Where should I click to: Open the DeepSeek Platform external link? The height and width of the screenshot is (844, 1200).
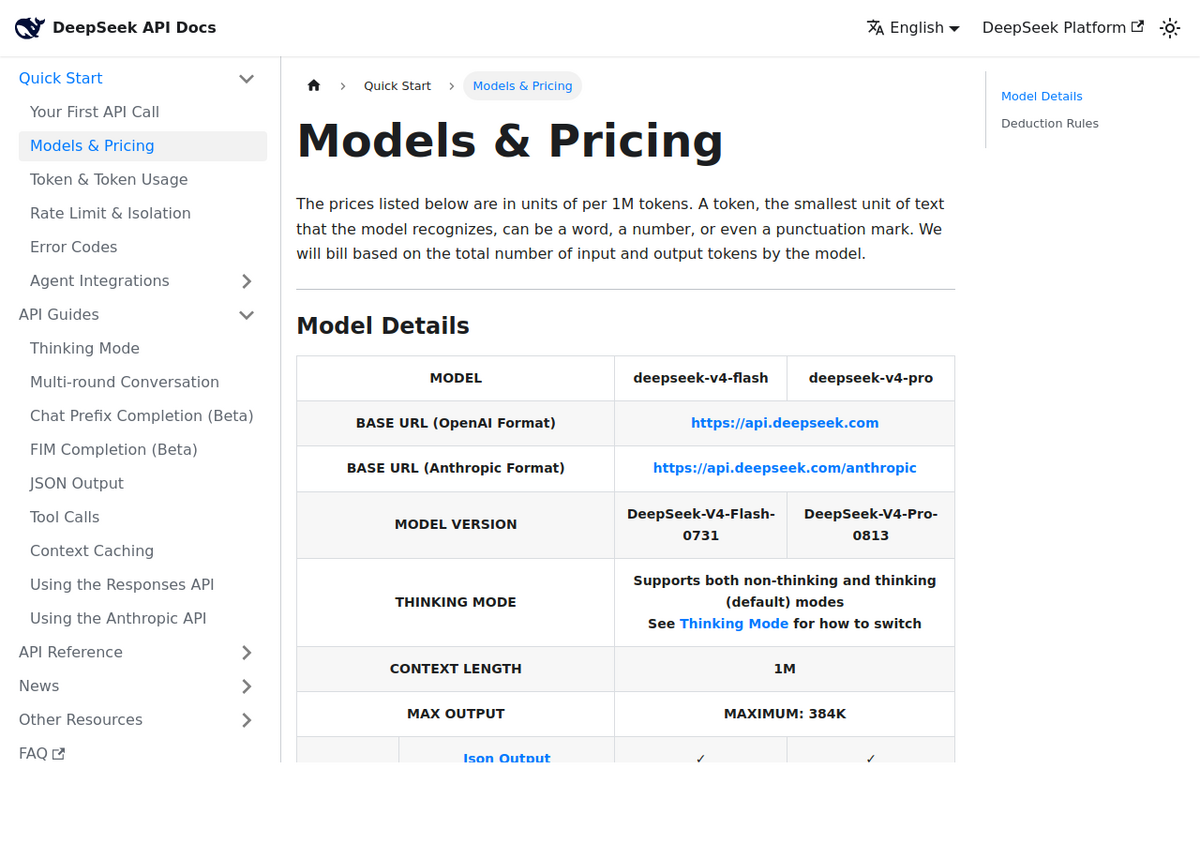[1063, 28]
